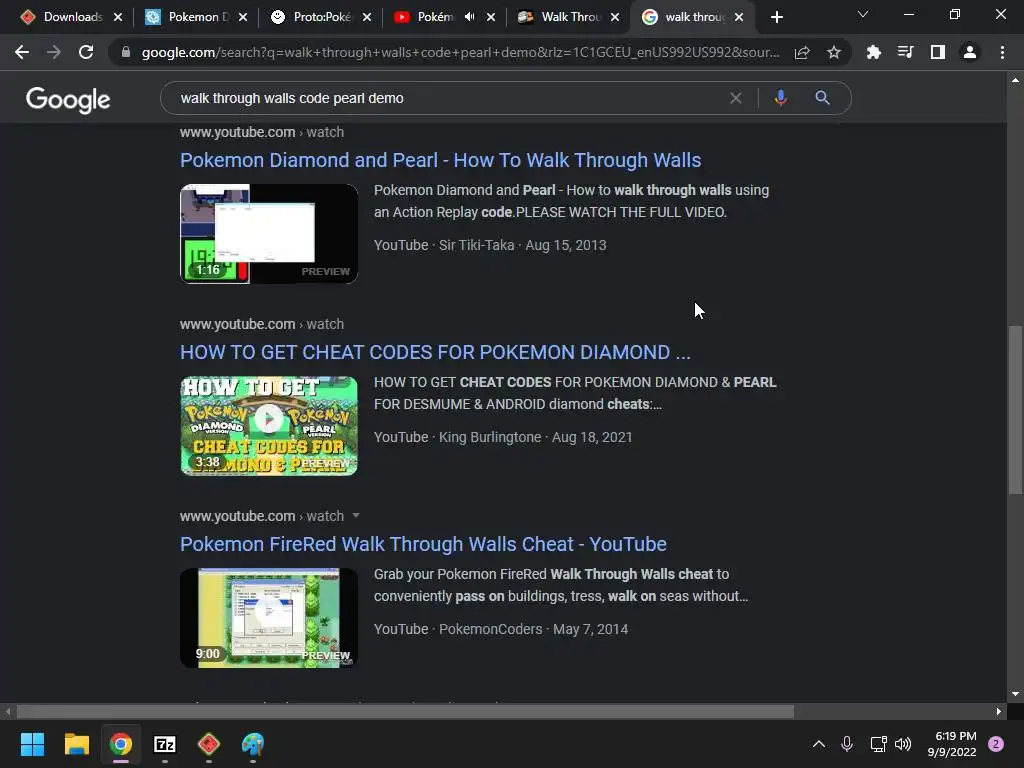
Task: Close the Downloads tab
Action: (118, 17)
